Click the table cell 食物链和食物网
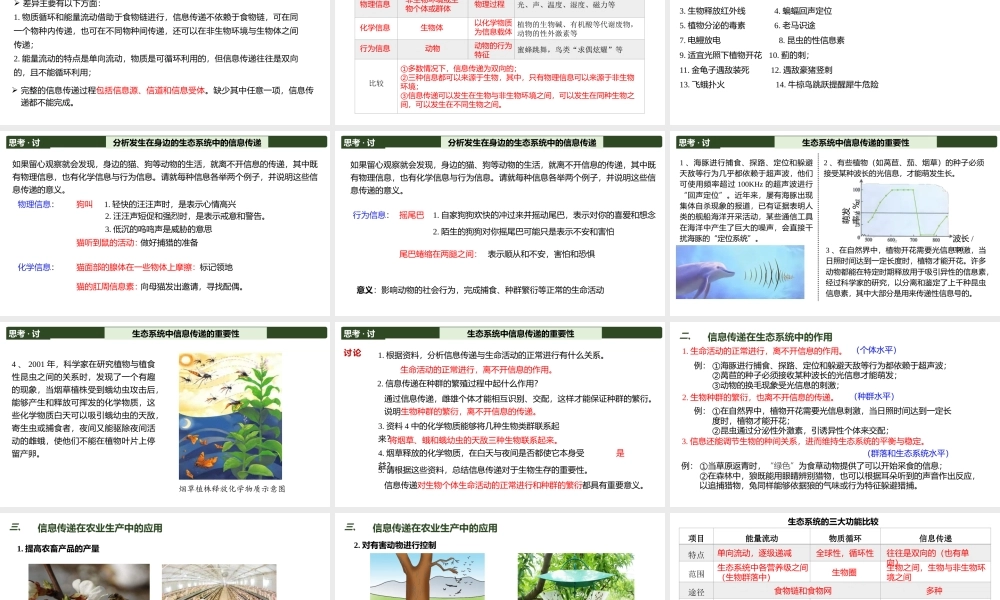 click(802, 591)
